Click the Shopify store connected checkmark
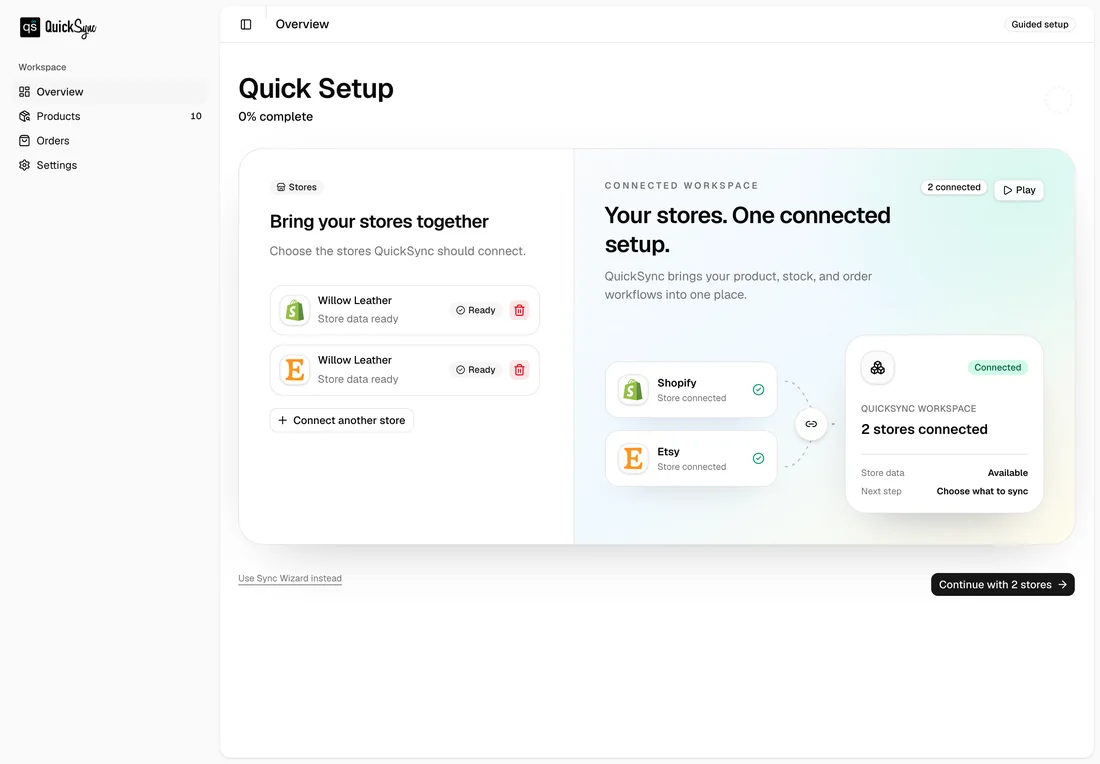The height and width of the screenshot is (764, 1100). 758,389
